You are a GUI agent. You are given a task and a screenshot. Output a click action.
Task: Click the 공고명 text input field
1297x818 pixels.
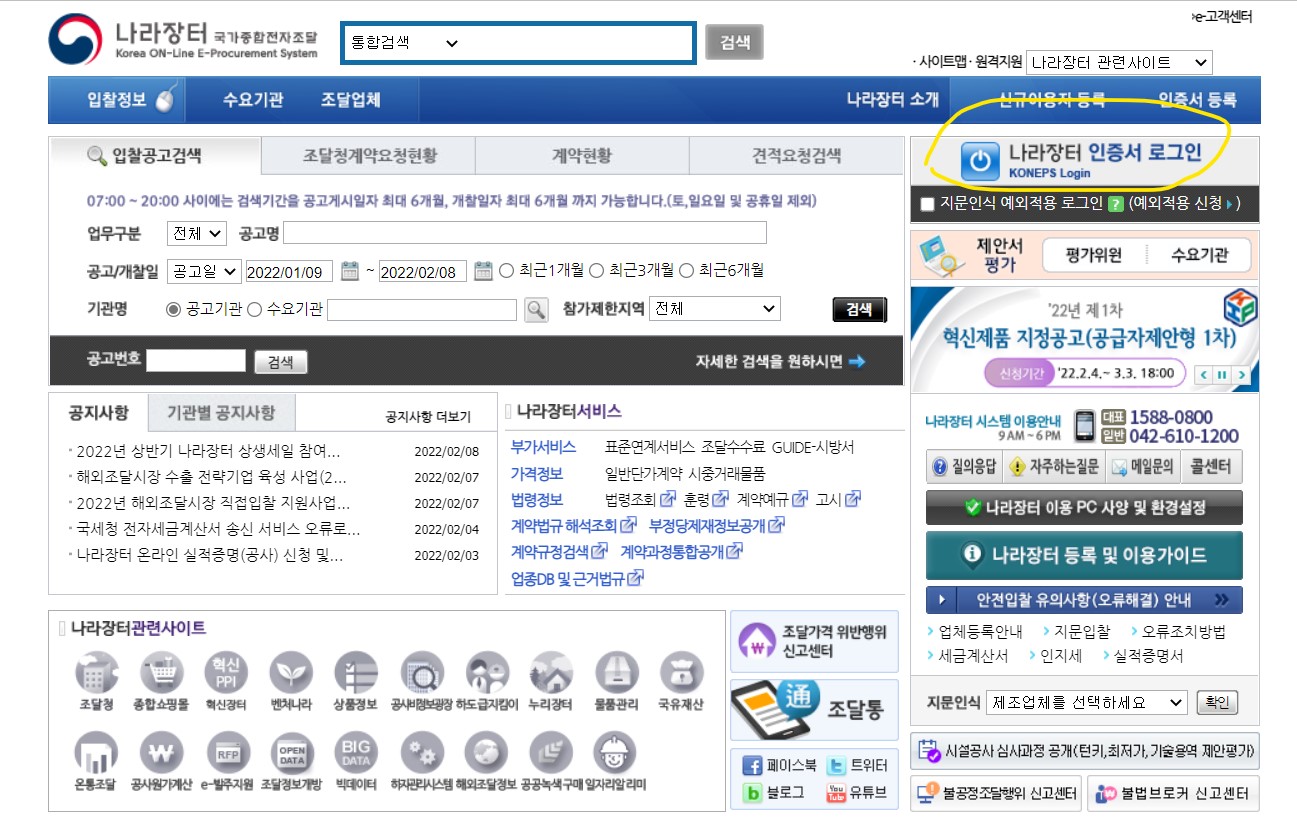[525, 233]
